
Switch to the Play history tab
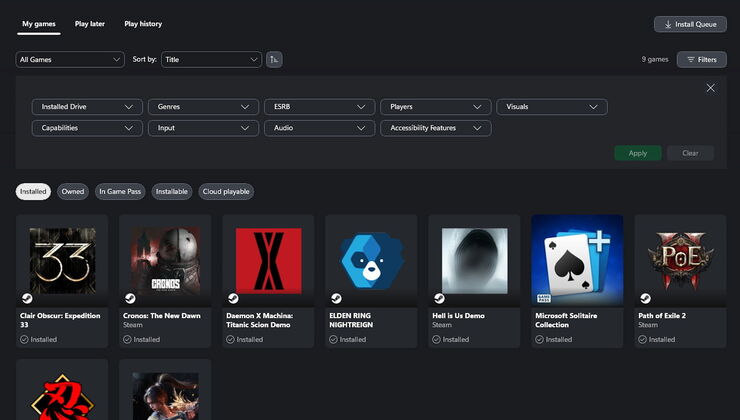(x=143, y=24)
